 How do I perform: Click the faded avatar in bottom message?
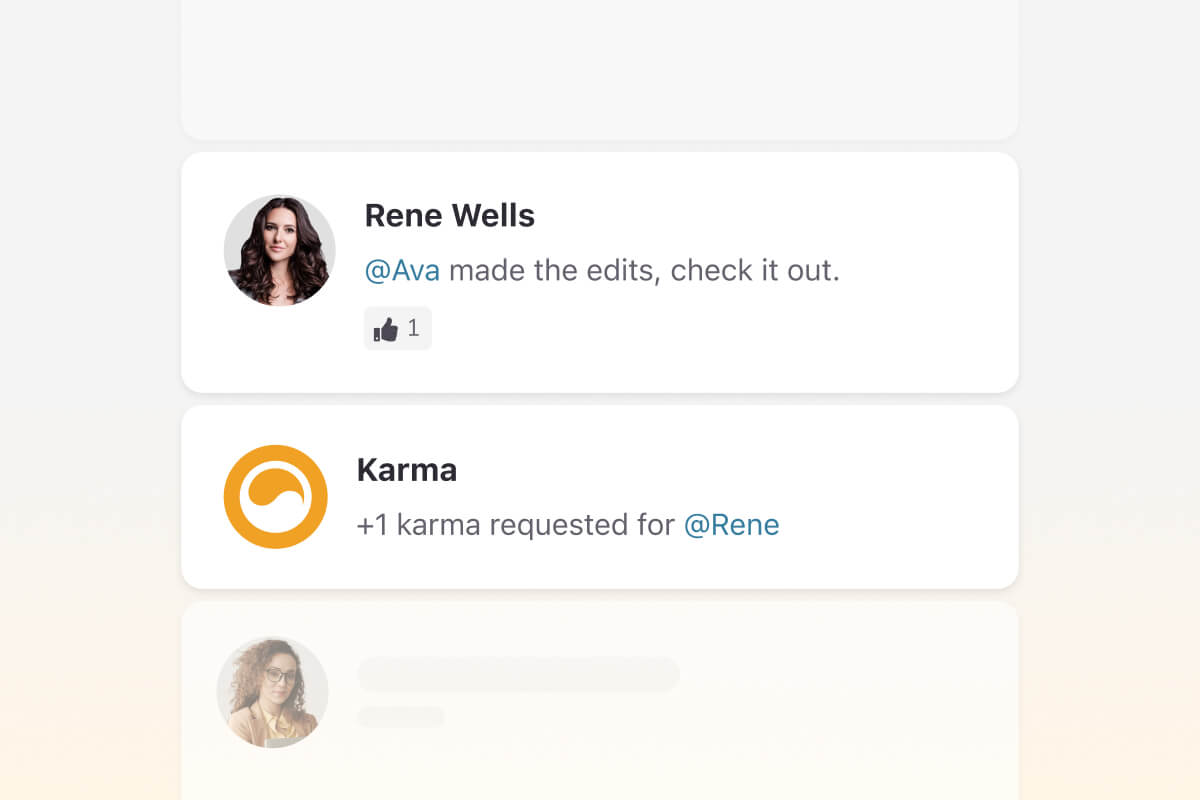pyautogui.click(x=272, y=691)
